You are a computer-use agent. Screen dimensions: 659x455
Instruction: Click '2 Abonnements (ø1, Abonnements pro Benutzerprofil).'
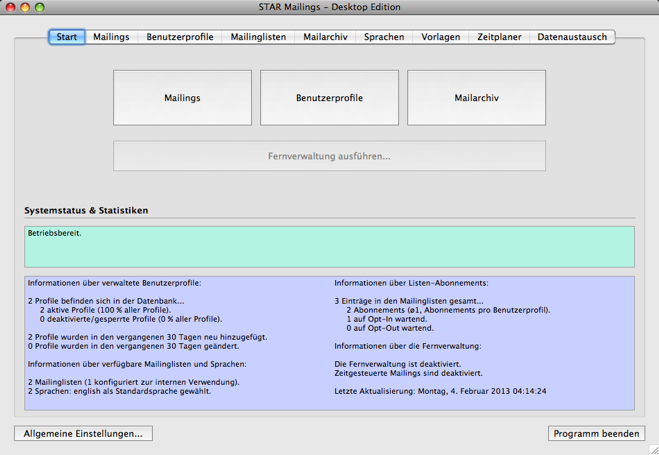pyautogui.click(x=448, y=310)
